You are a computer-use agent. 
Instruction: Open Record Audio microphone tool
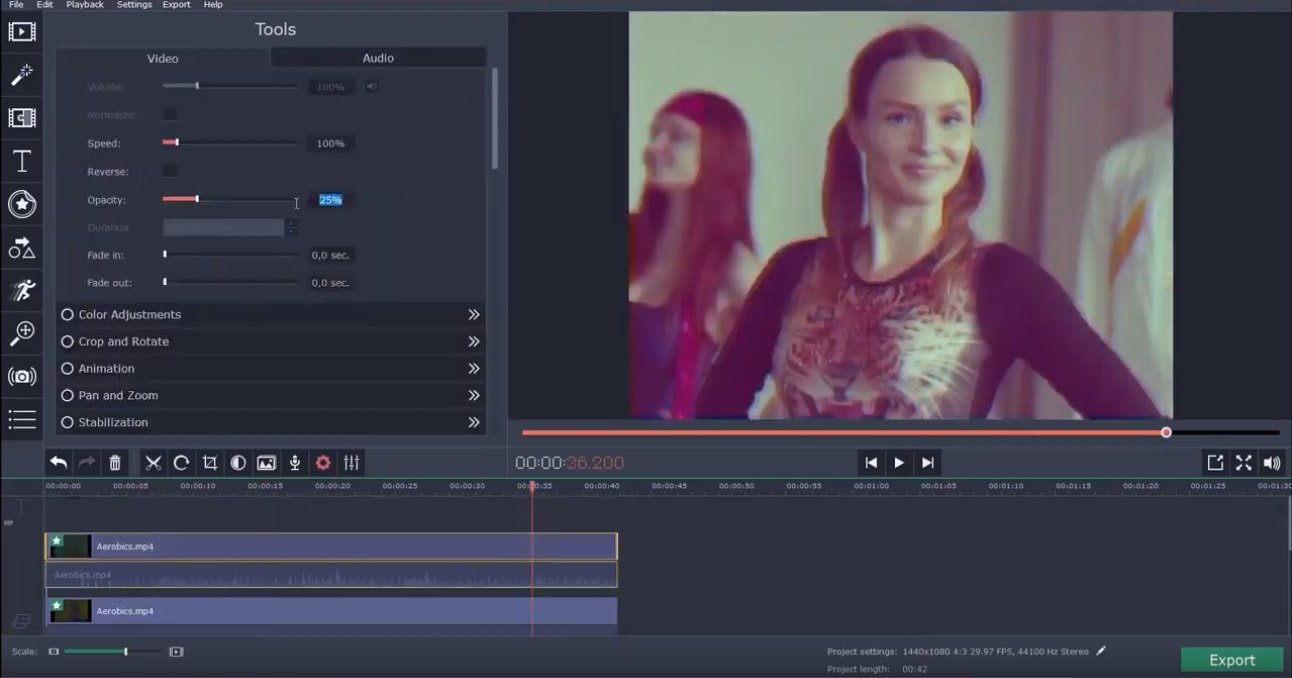pos(295,462)
